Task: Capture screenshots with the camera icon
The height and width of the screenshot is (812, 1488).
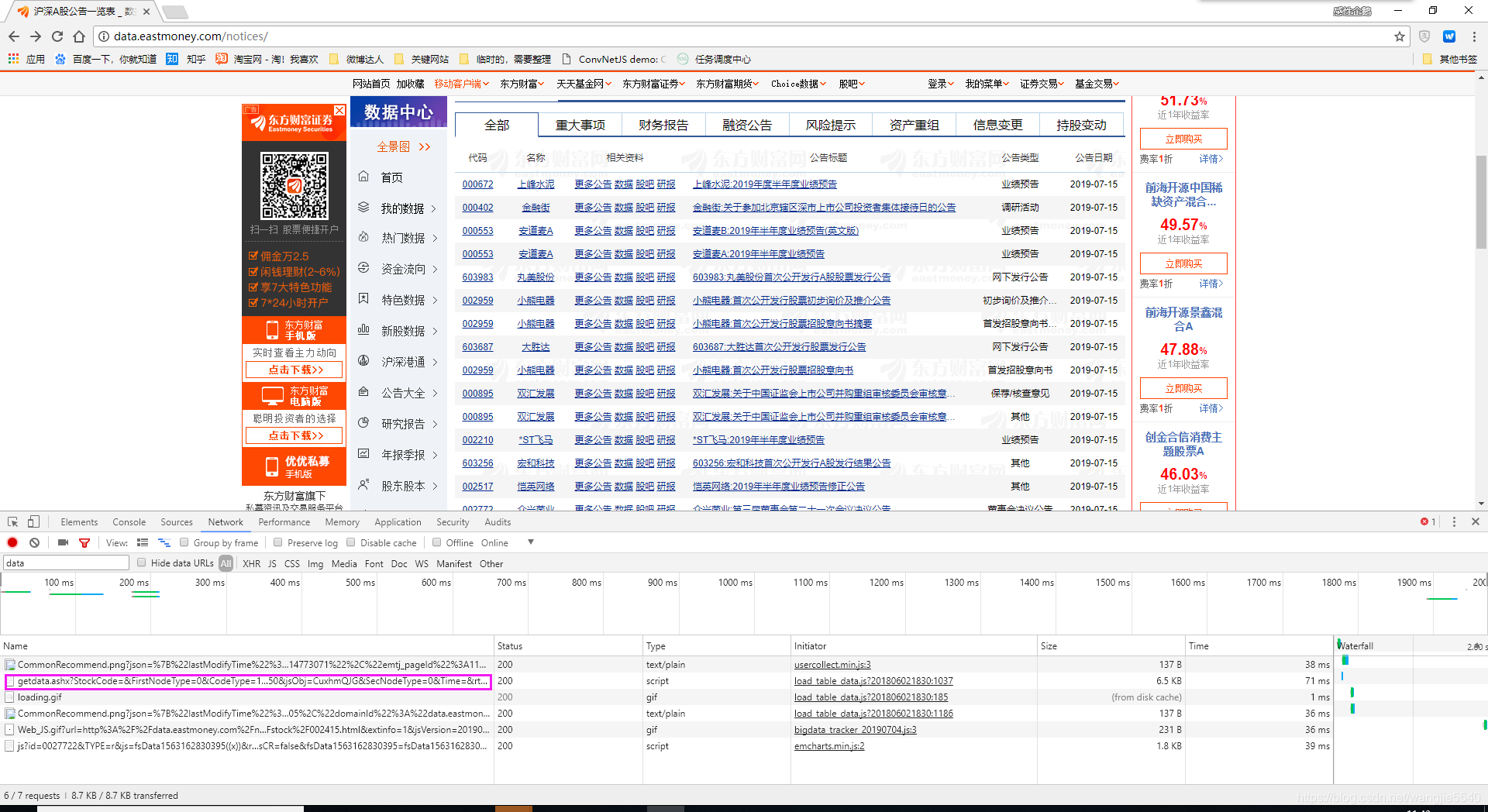Action: (64, 542)
